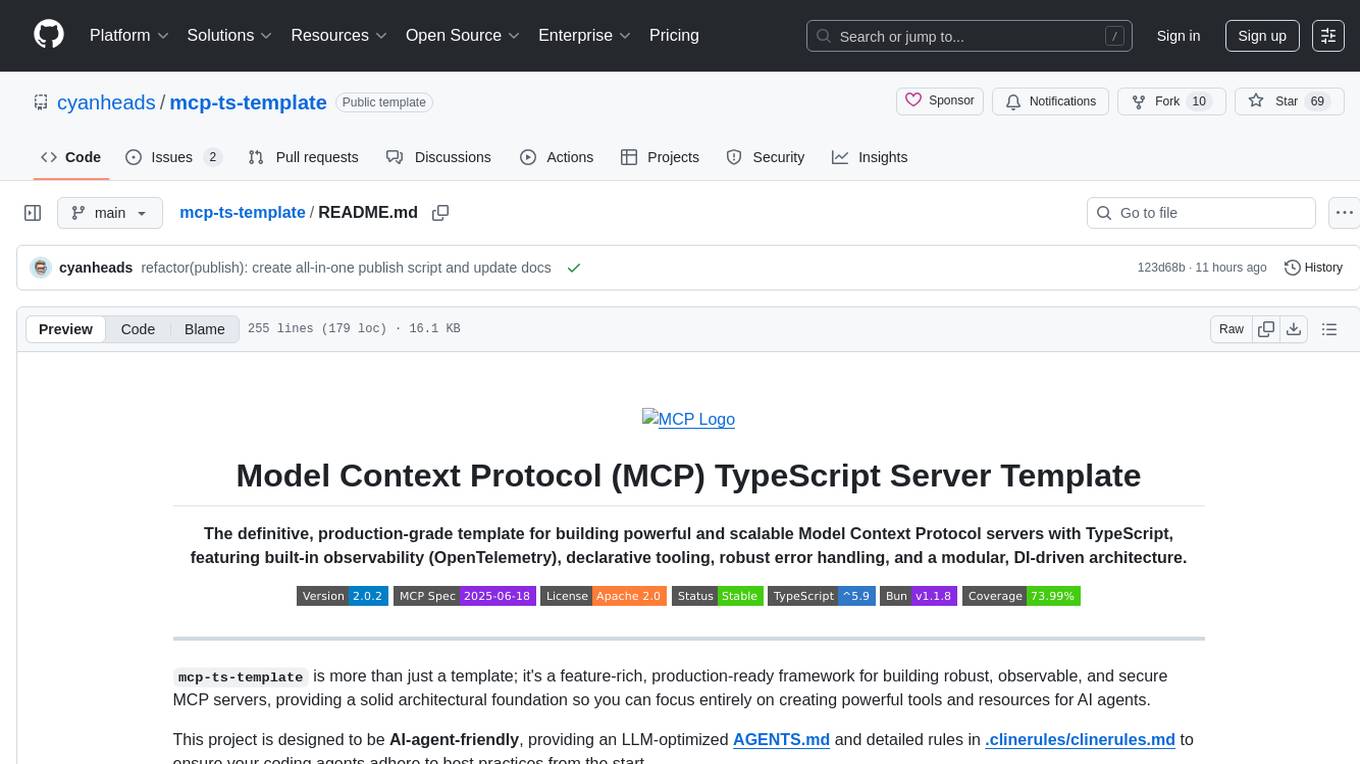This screenshot has height=764, width=1360.
Task: Open the GitHub home logo
Action: click(x=49, y=35)
